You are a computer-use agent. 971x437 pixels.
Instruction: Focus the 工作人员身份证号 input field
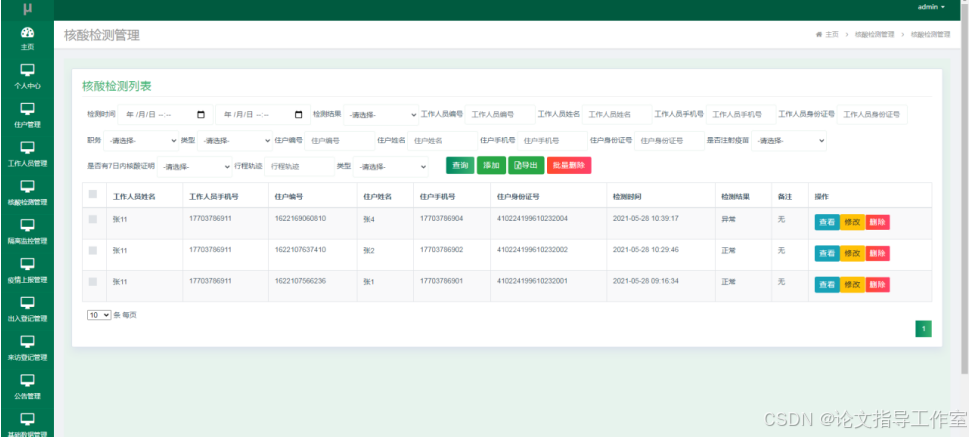point(872,115)
